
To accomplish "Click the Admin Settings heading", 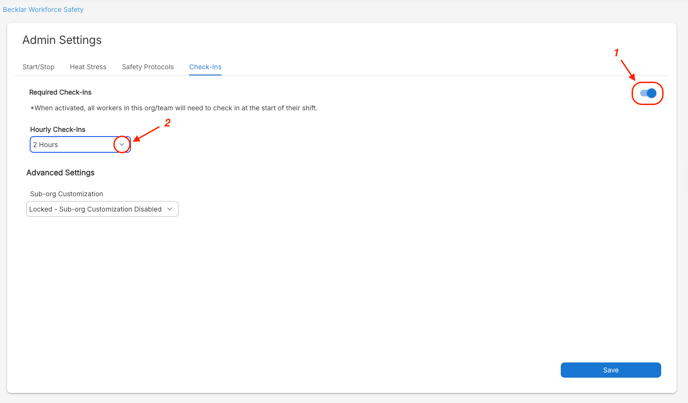I will [x=62, y=40].
